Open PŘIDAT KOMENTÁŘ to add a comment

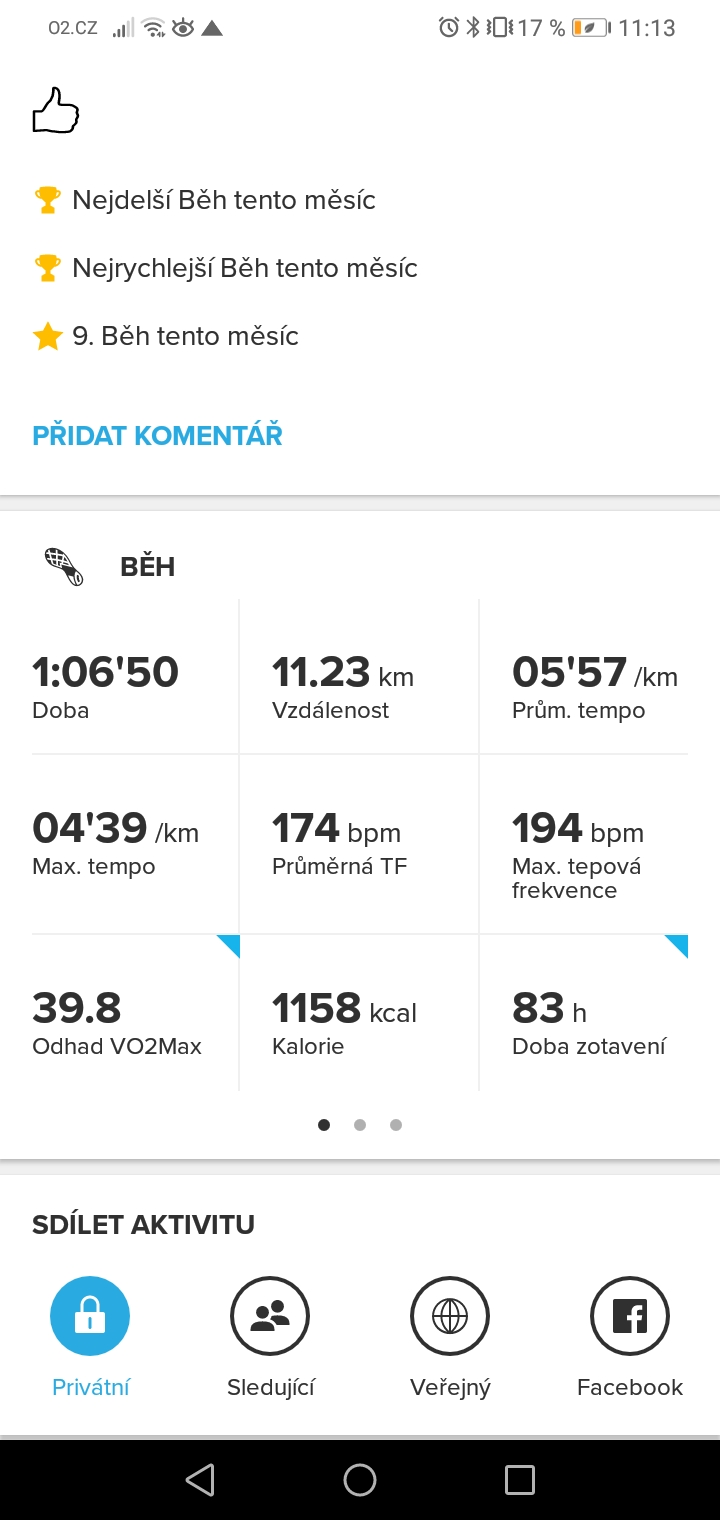tap(158, 436)
